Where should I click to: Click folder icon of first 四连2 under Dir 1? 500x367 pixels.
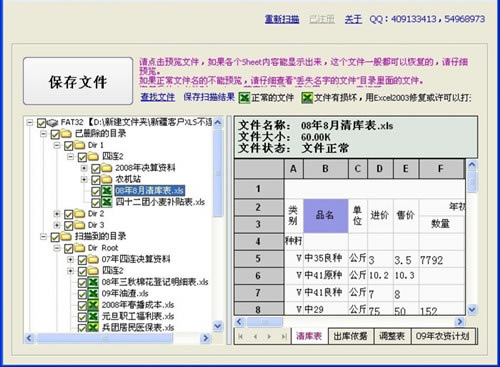pyautogui.click(x=93, y=157)
